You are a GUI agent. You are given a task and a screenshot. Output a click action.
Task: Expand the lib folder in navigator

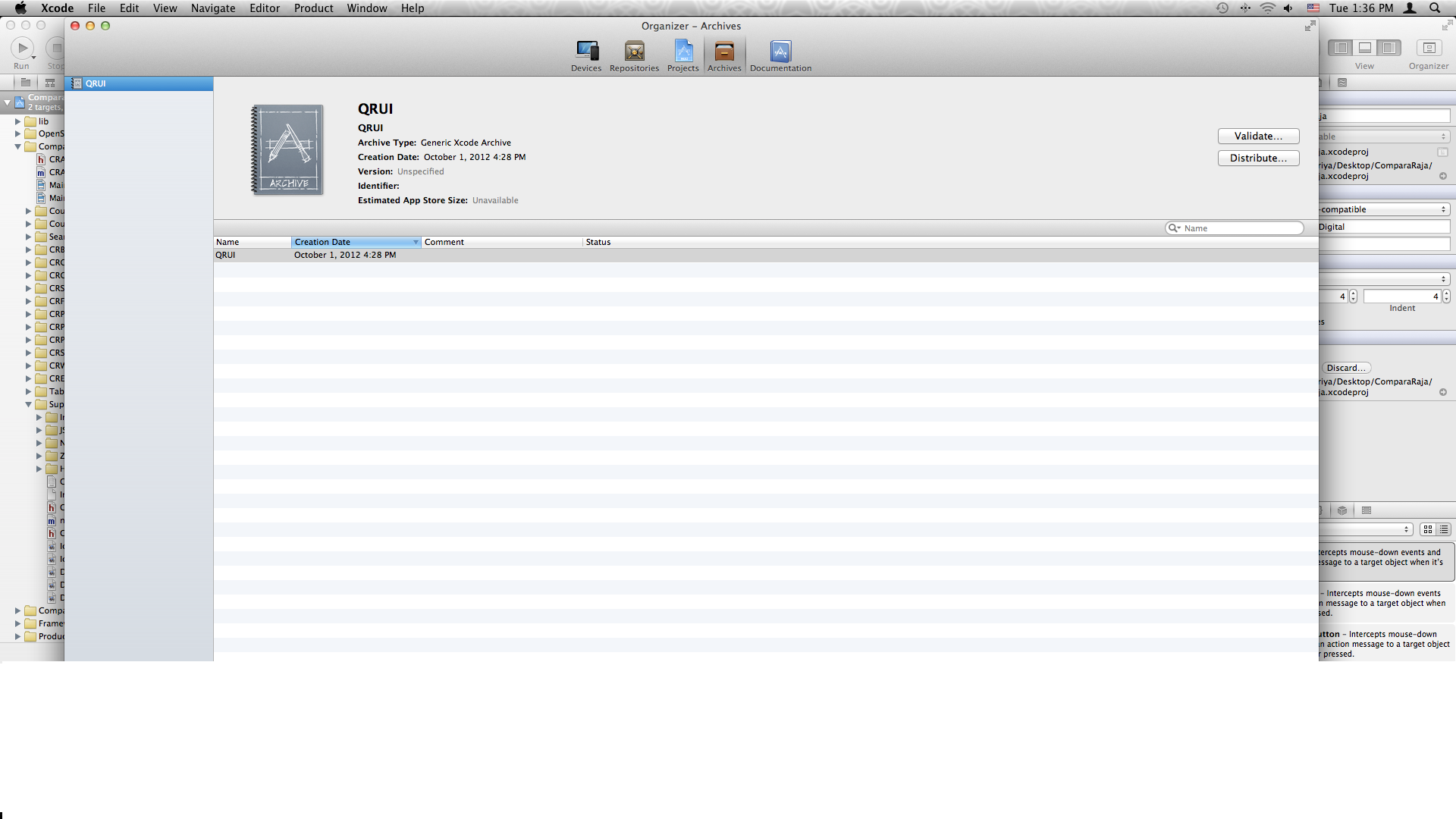point(17,121)
